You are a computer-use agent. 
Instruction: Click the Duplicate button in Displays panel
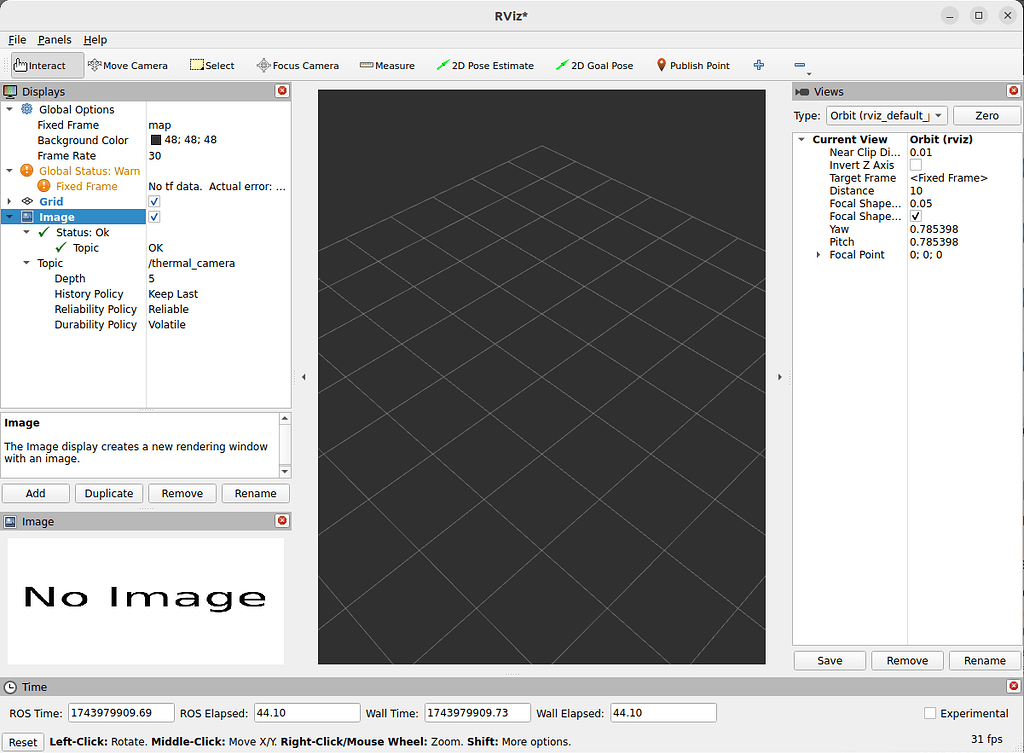point(108,493)
